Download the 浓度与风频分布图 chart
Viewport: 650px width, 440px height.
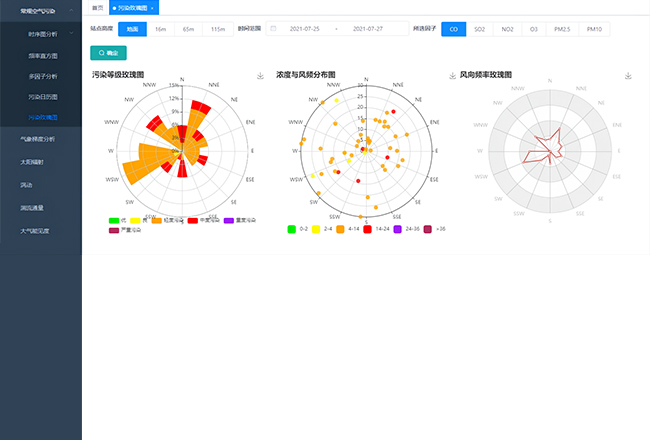tap(452, 75)
